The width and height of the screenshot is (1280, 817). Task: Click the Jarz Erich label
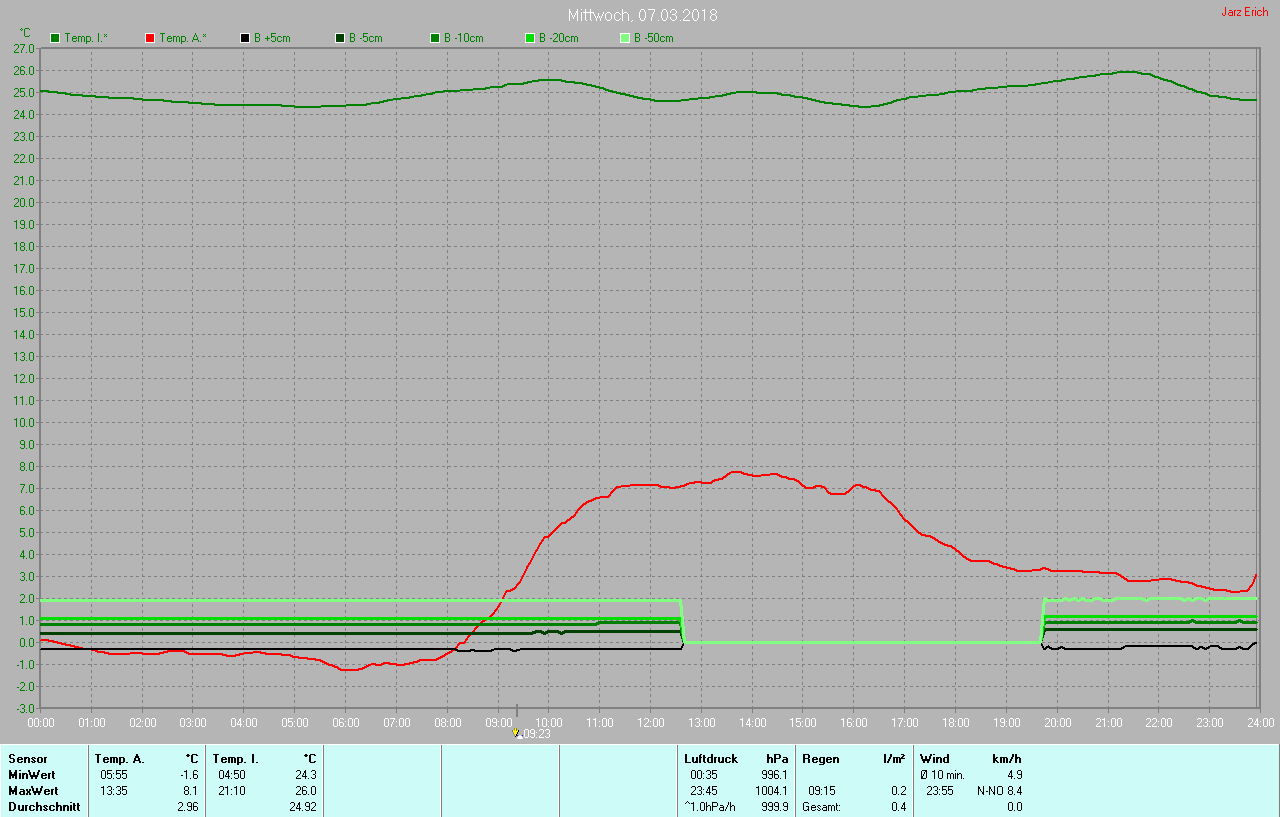click(1244, 12)
